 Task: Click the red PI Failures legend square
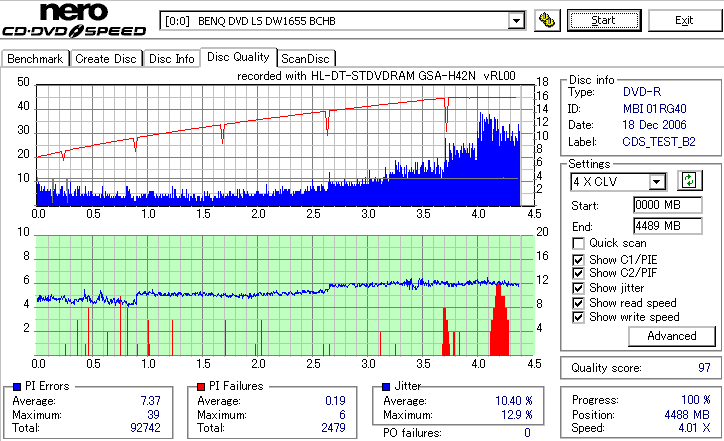coord(201,387)
